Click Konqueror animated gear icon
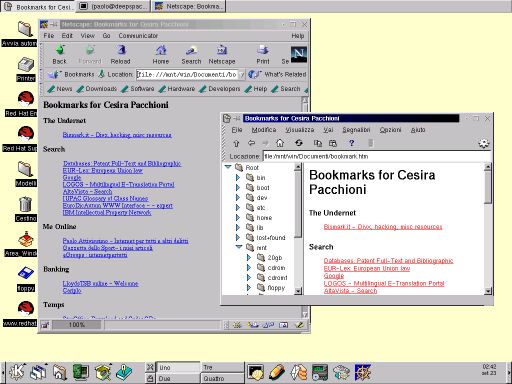 coord(484,144)
